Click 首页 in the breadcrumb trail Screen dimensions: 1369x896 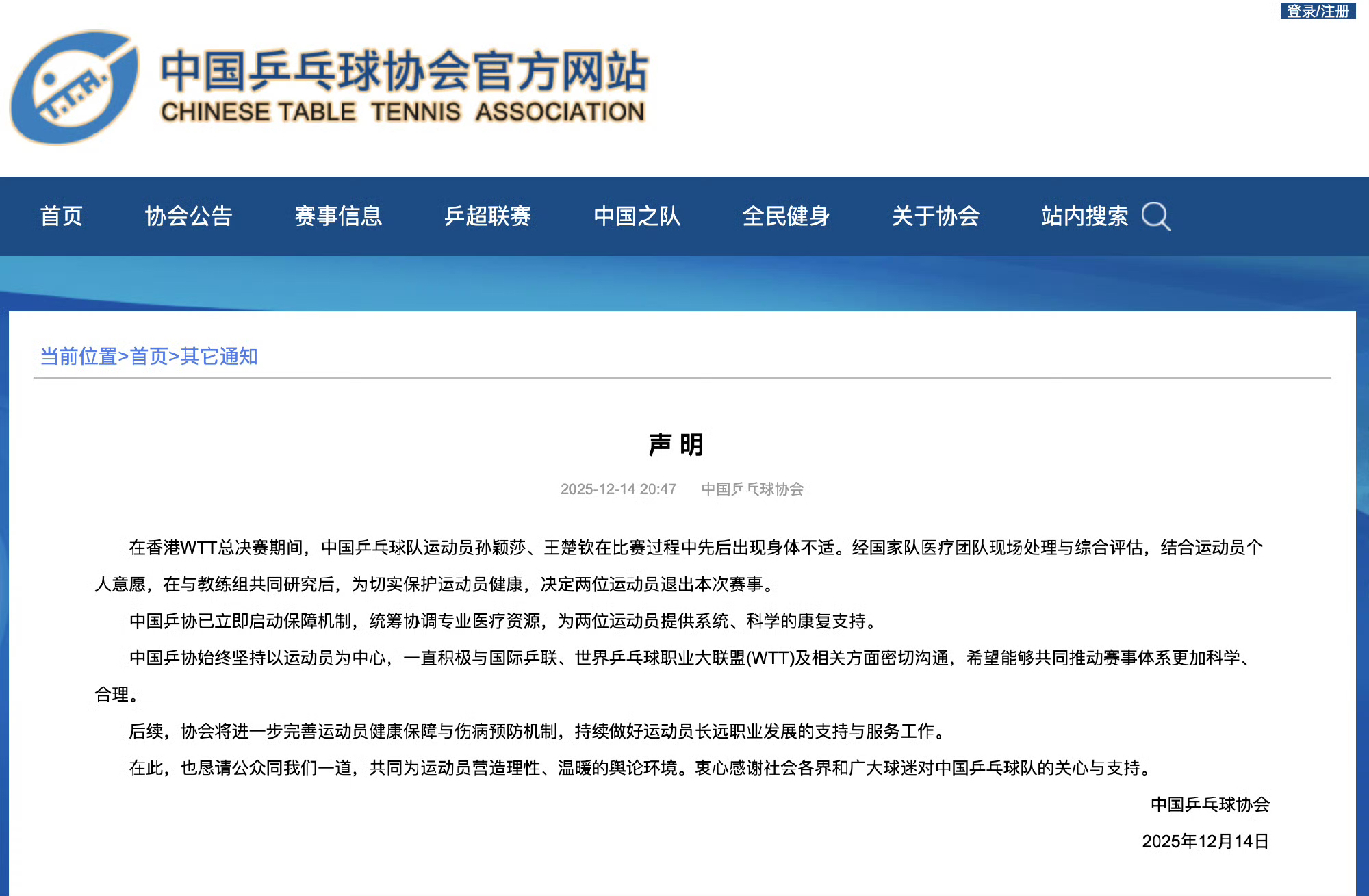coord(149,357)
